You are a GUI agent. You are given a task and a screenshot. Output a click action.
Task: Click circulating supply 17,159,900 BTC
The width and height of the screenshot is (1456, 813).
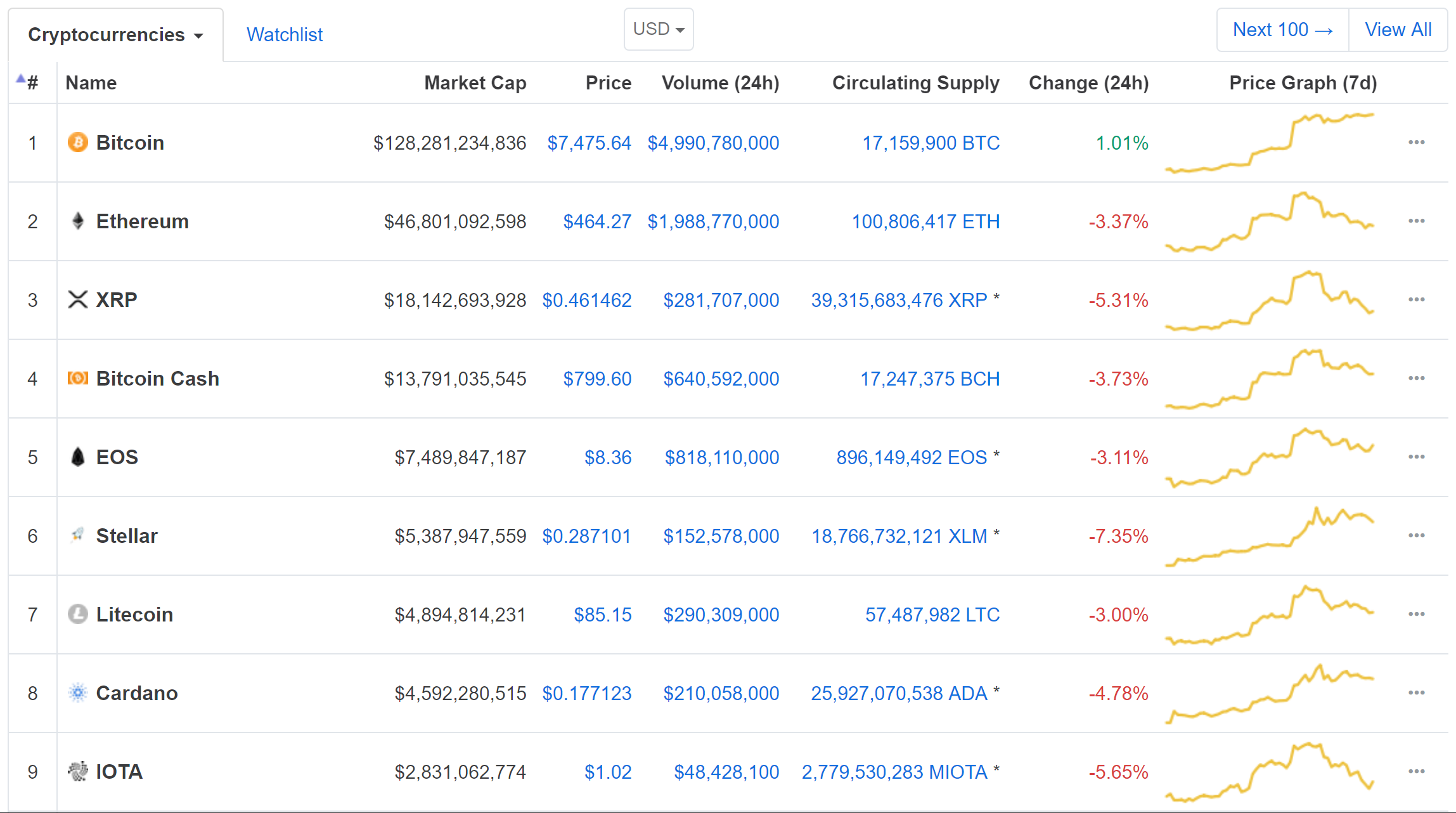[x=931, y=143]
